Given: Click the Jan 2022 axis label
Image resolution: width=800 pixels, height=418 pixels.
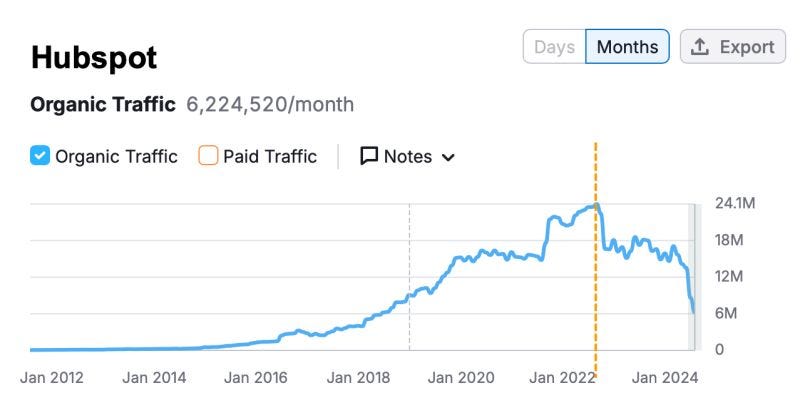Looking at the screenshot, I should [562, 378].
